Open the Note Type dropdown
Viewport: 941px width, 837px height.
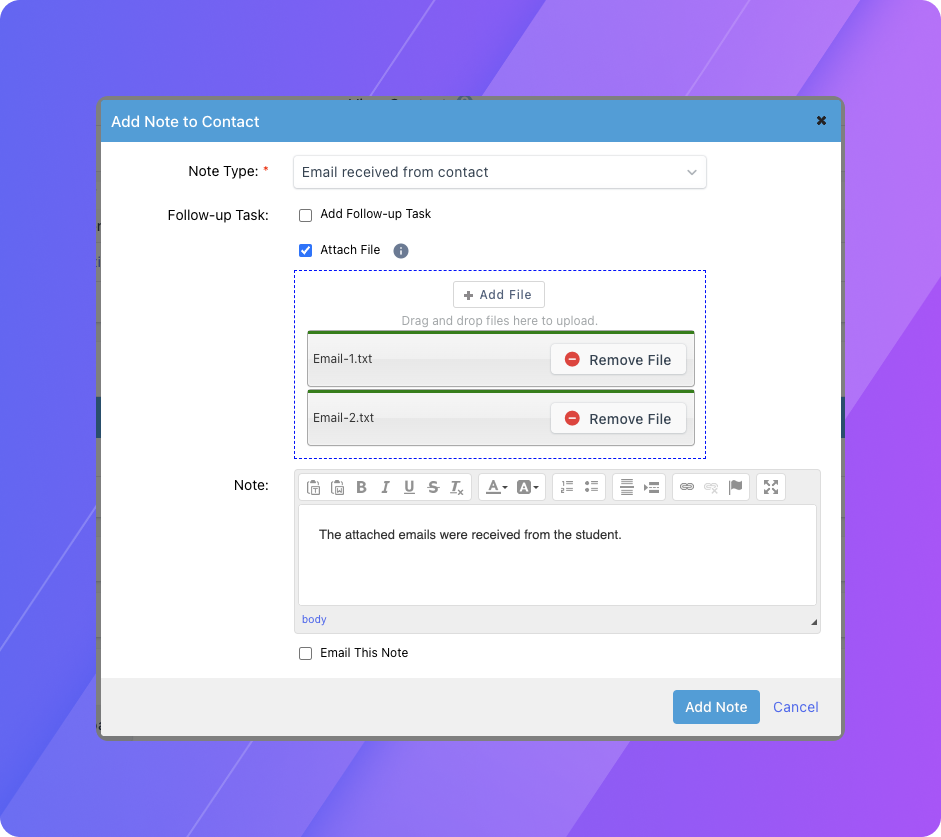pos(499,172)
